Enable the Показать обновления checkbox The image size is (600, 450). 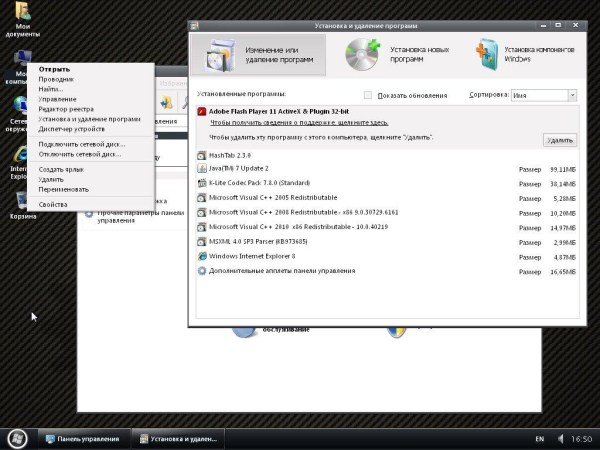click(369, 95)
